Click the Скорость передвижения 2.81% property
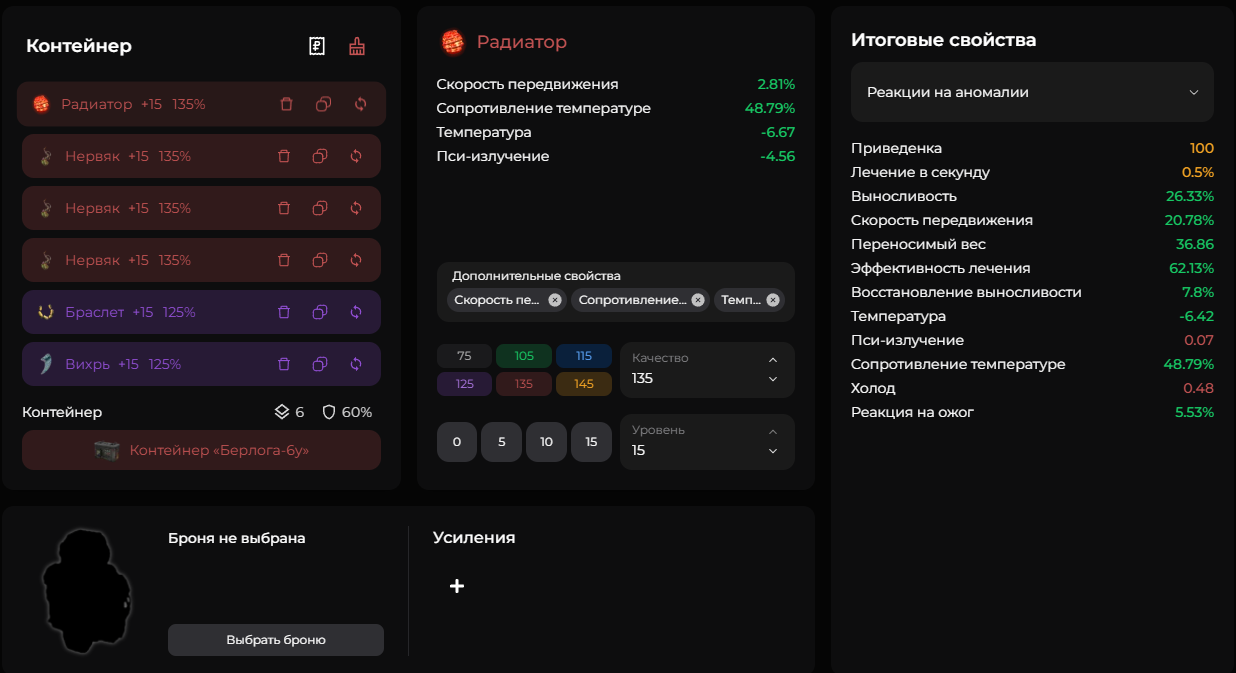 pos(616,84)
